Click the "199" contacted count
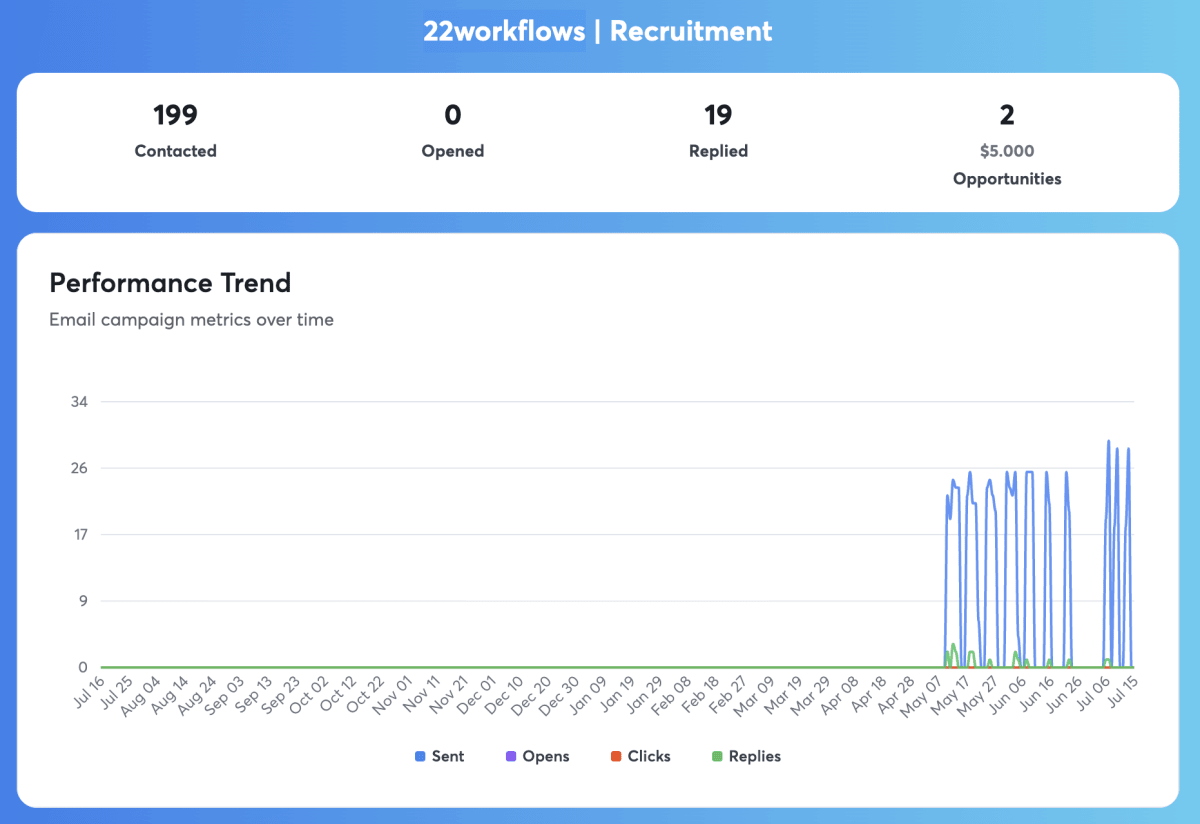 [176, 116]
